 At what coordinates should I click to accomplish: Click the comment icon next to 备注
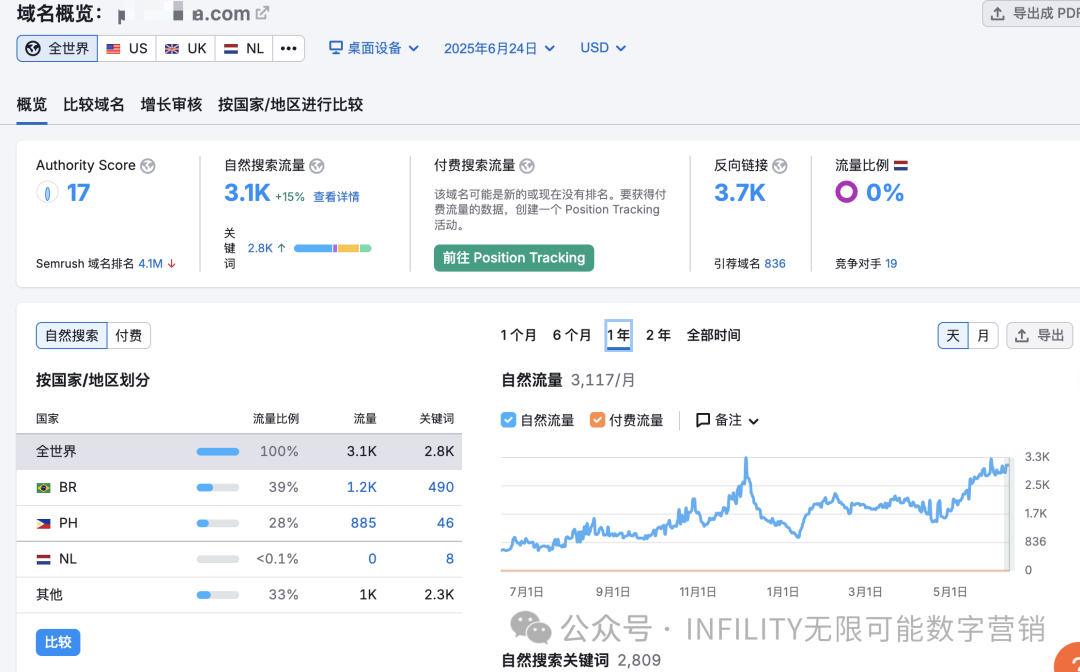coord(703,420)
